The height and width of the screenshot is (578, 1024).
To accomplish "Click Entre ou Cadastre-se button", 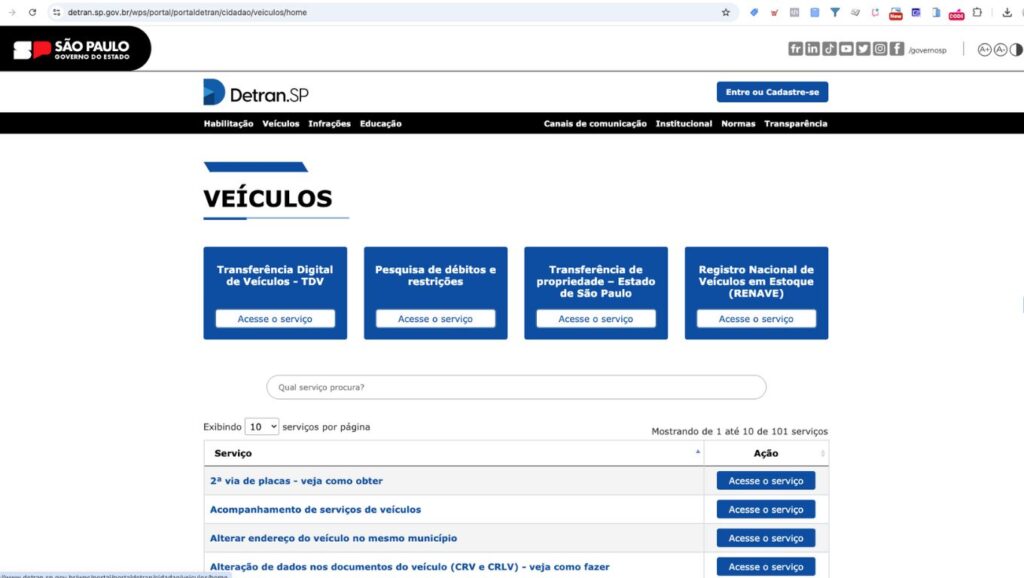I will coord(772,92).
